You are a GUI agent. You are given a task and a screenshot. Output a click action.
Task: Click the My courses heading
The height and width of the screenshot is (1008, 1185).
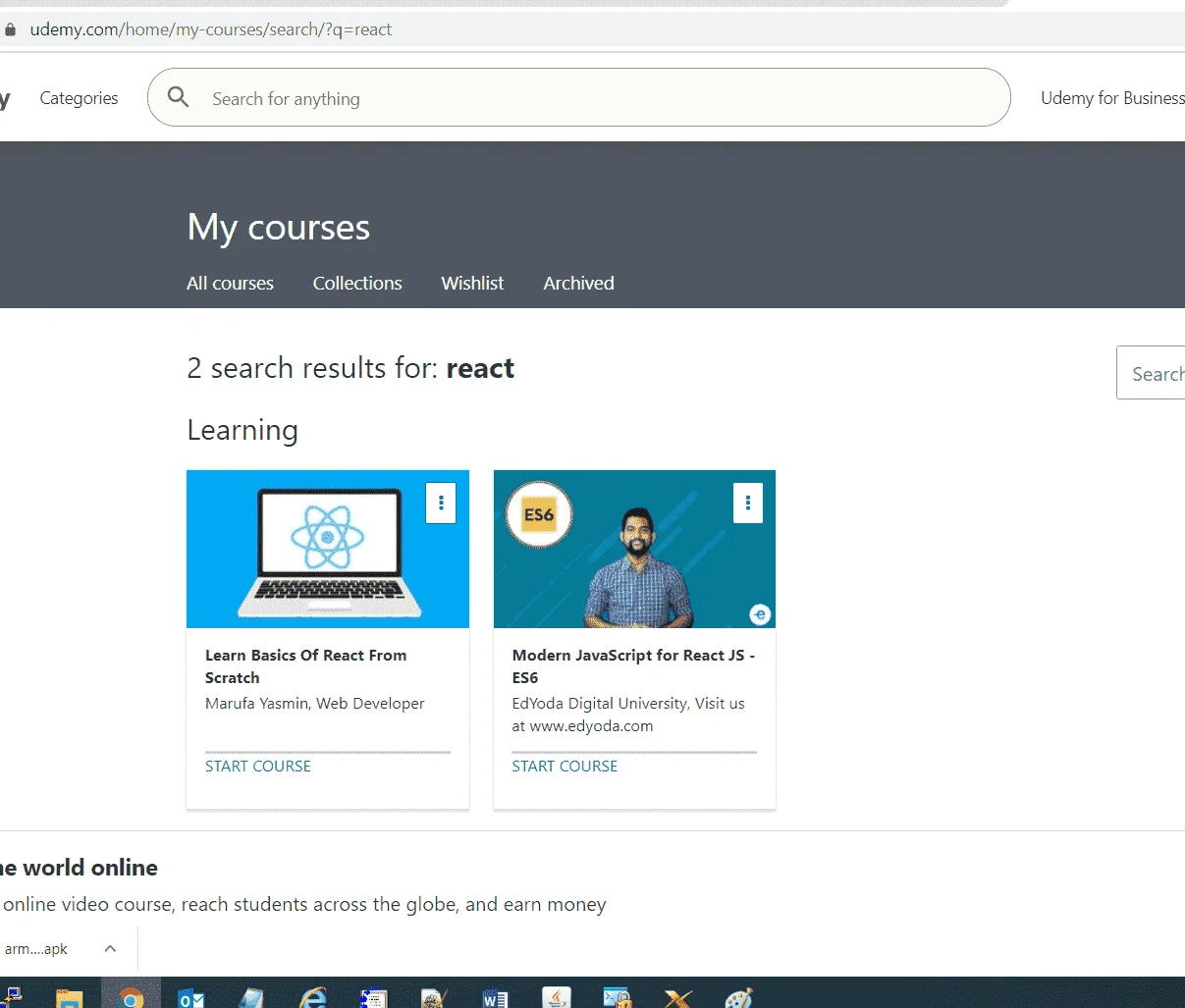click(x=279, y=228)
